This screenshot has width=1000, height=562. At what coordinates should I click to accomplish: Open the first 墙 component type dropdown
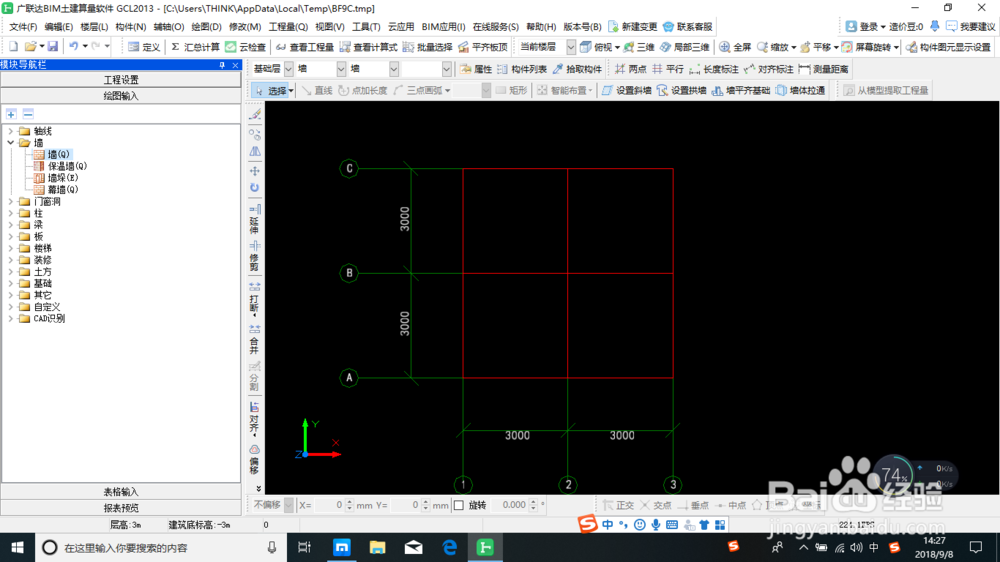[341, 69]
